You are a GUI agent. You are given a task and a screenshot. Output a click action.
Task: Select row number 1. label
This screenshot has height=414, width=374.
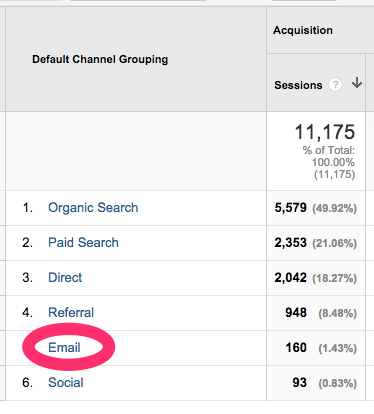[x=28, y=208]
